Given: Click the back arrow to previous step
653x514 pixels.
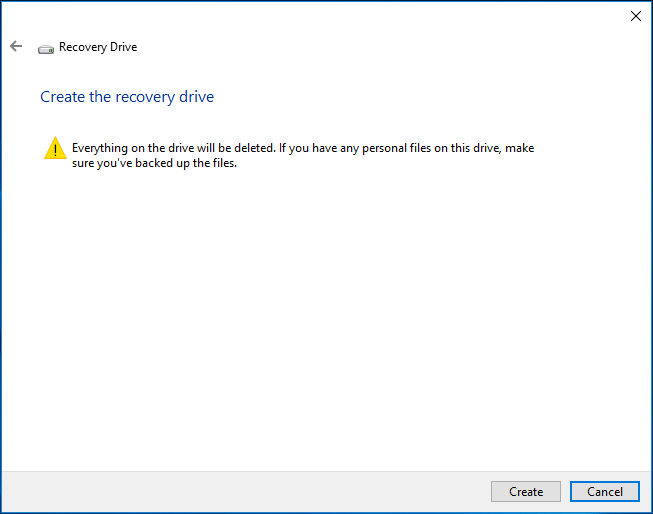Looking at the screenshot, I should tap(15, 47).
